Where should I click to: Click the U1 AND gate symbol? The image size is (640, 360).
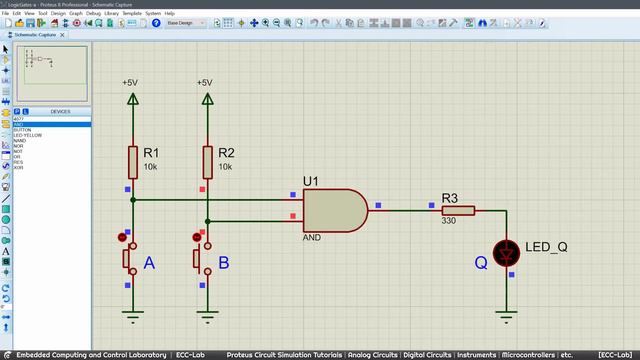pyautogui.click(x=336, y=211)
